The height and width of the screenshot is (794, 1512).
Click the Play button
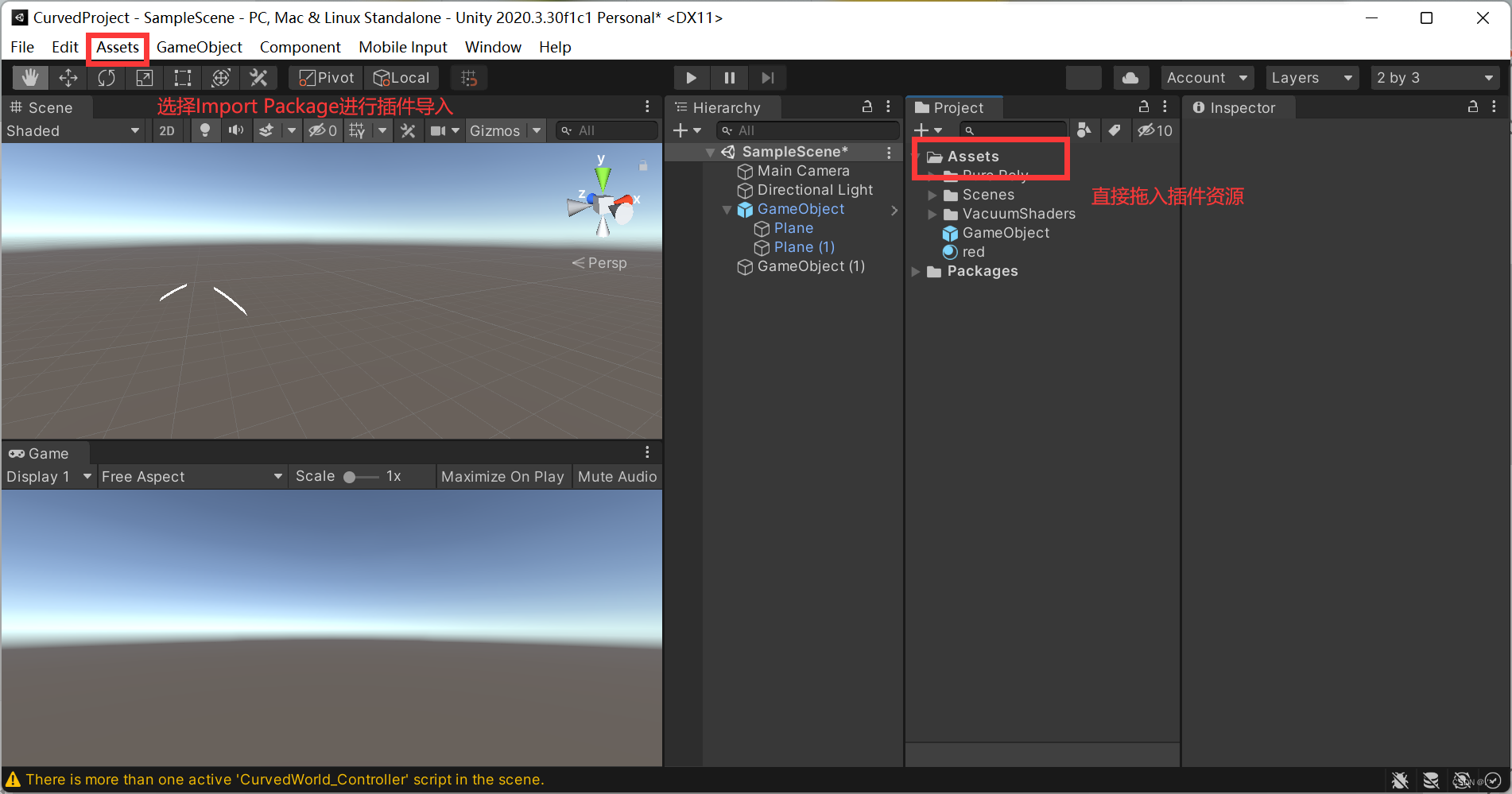[x=692, y=78]
